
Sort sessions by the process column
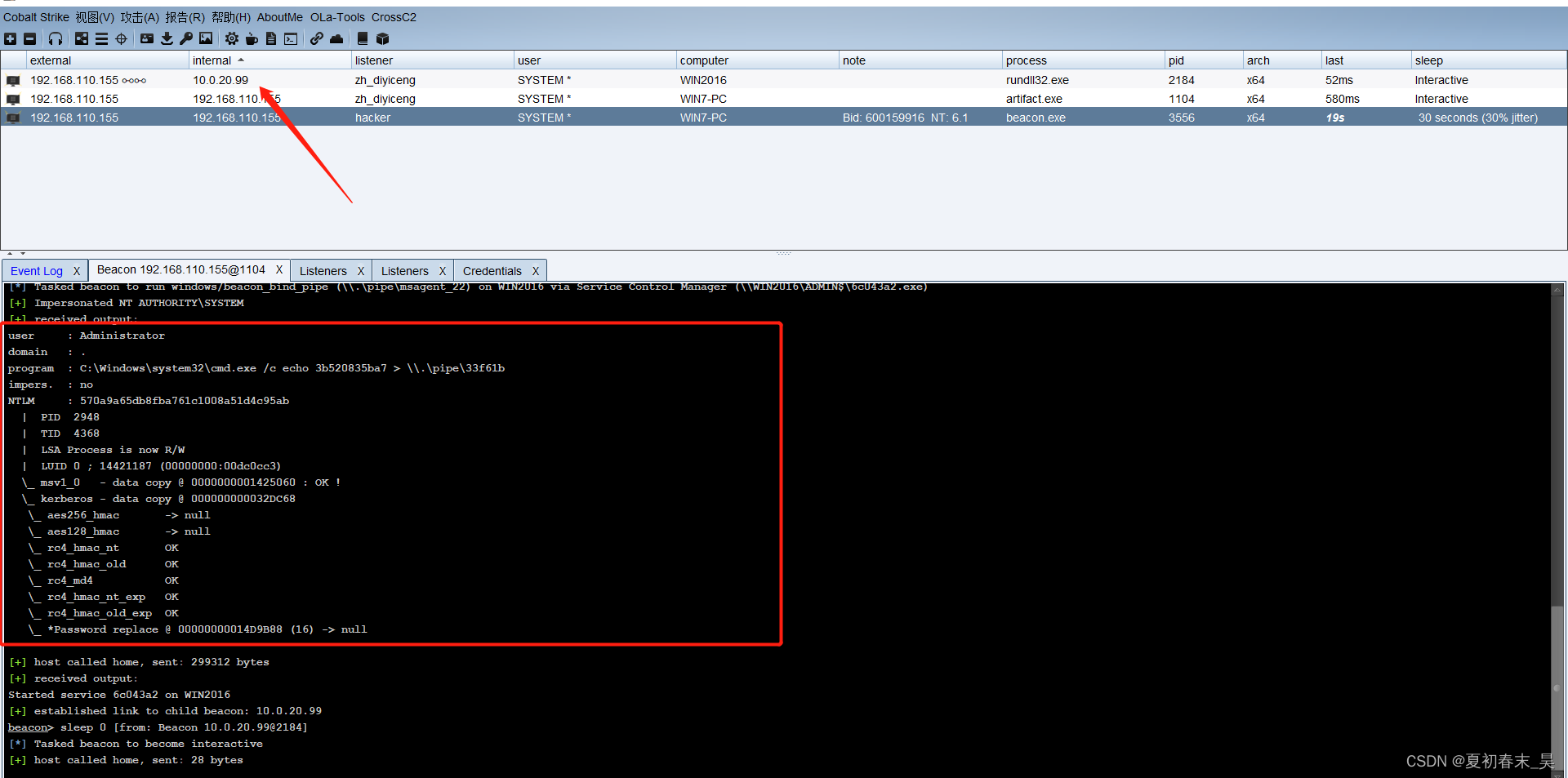pos(1084,60)
